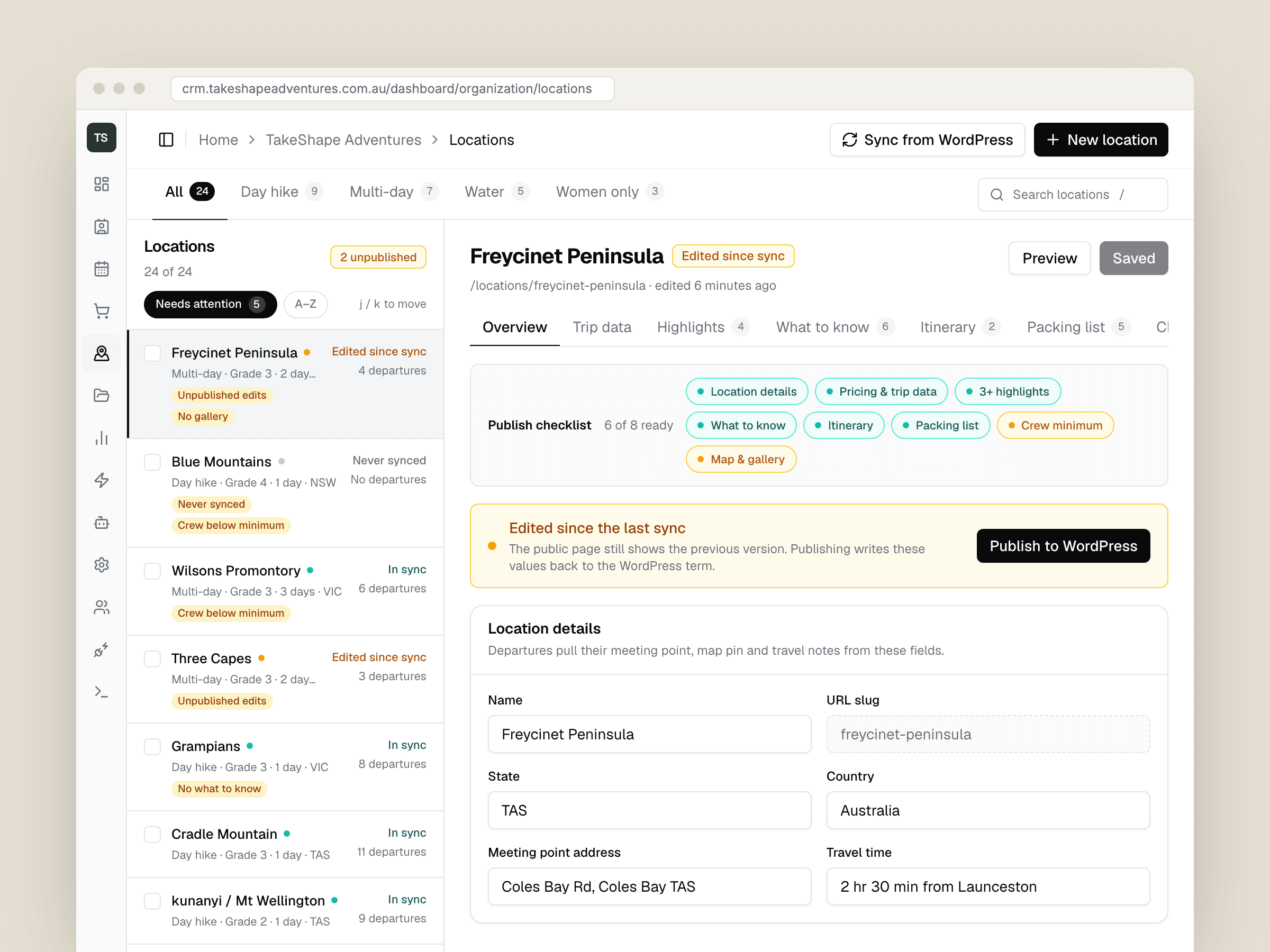Viewport: 1270px width, 952px height.
Task: Click the Search locations field
Action: click(1073, 195)
